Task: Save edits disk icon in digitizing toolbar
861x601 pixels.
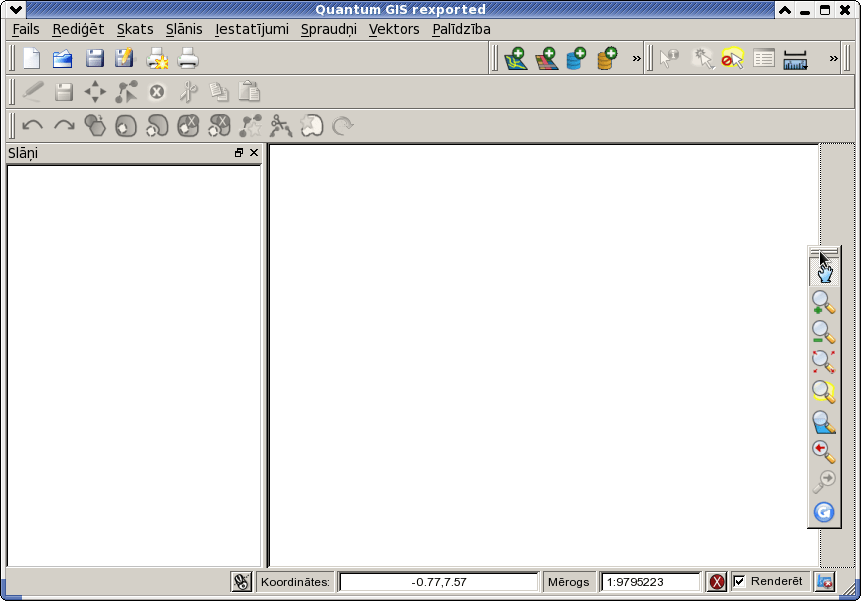Action: [64, 92]
